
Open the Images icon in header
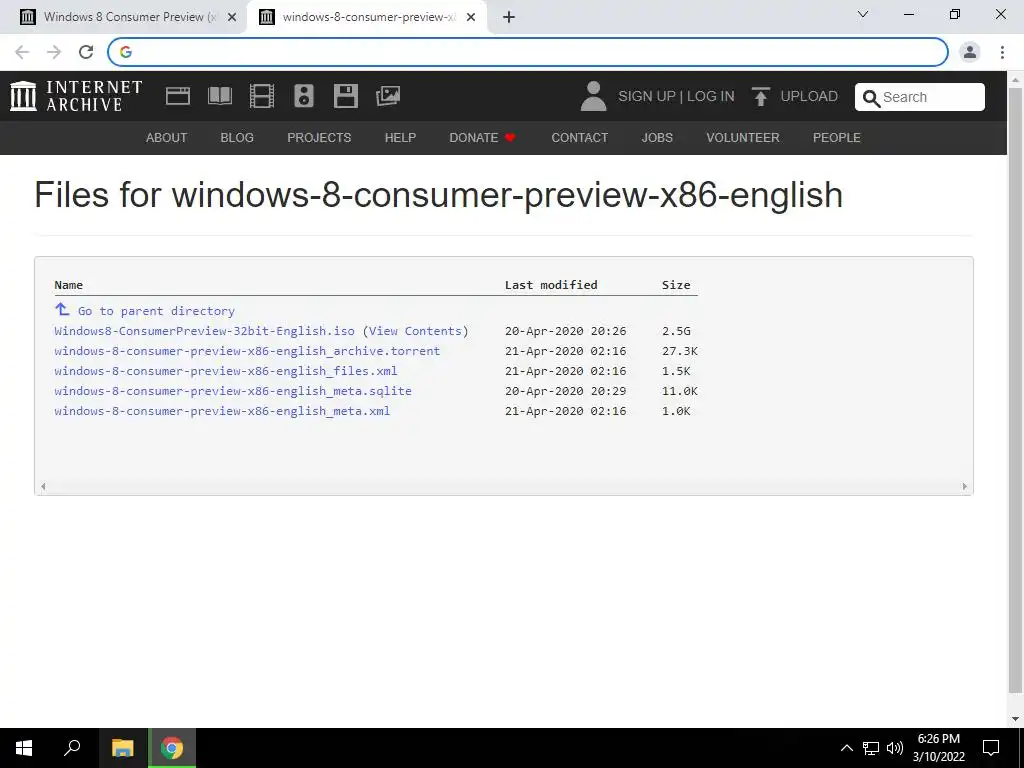[388, 96]
